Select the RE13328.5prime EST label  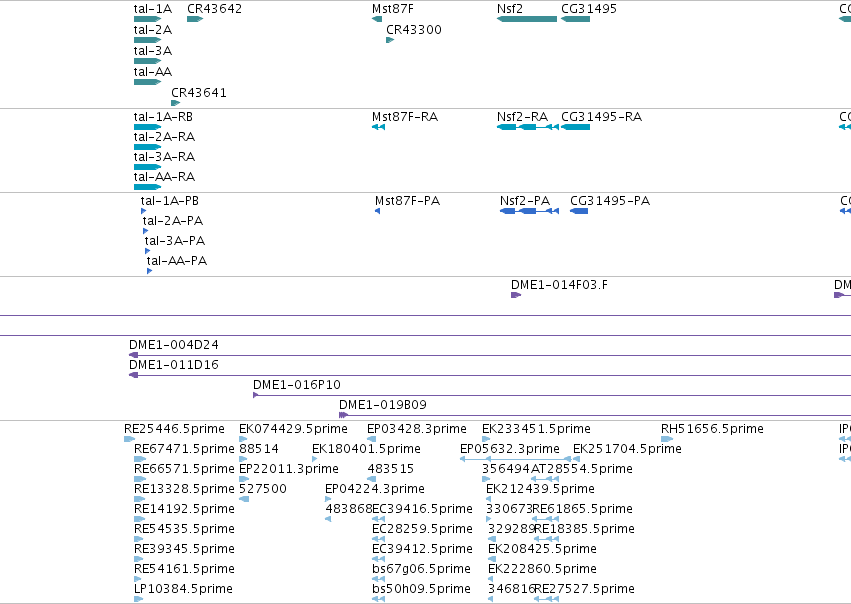click(184, 489)
